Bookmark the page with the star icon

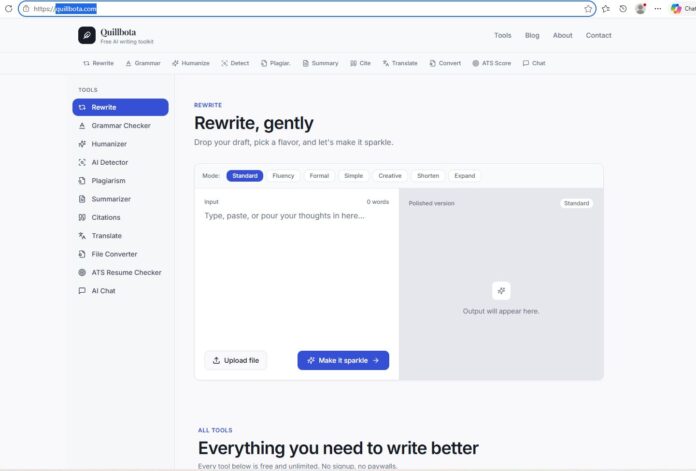(588, 9)
